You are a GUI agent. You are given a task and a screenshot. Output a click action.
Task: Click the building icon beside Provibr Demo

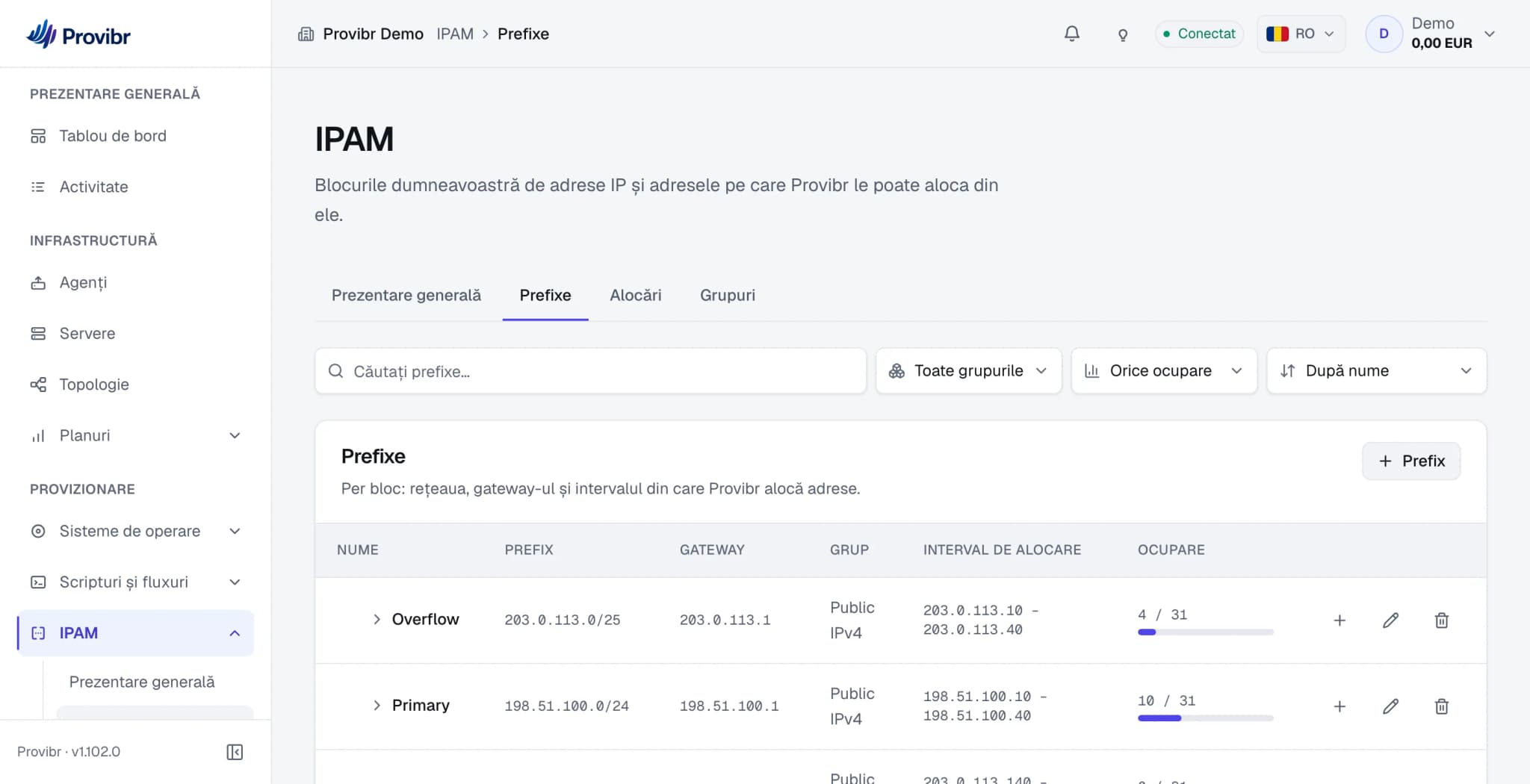(306, 34)
